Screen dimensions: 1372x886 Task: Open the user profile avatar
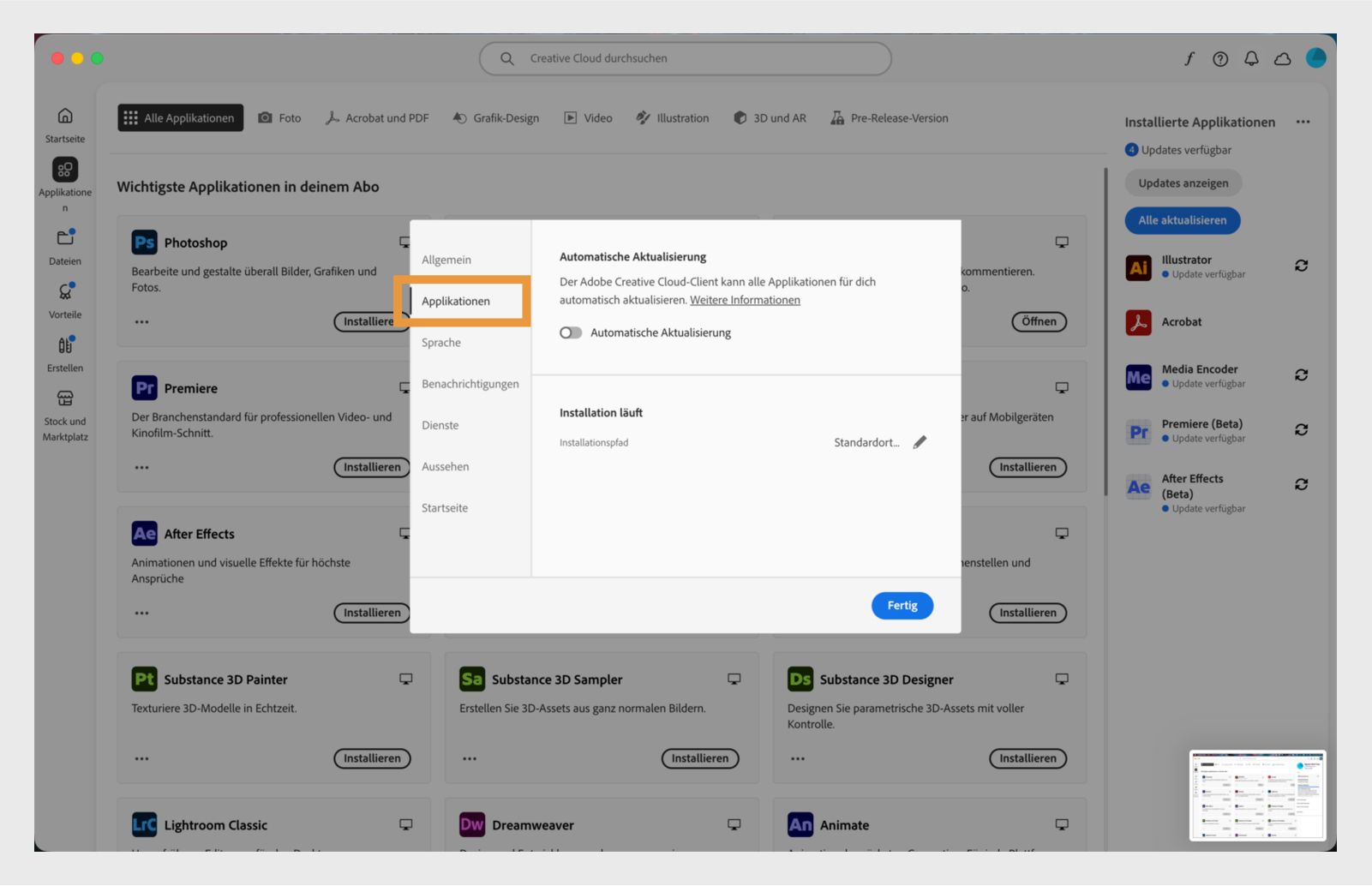pos(1315,57)
